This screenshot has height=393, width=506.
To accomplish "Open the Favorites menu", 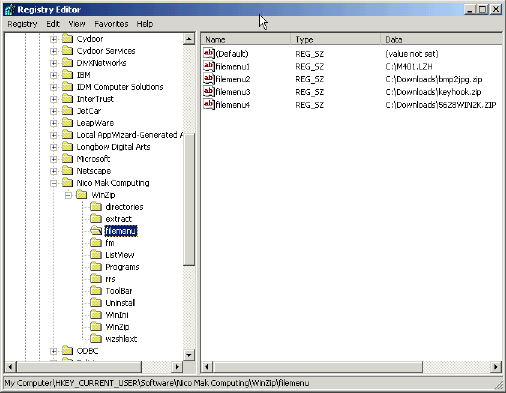I will point(111,24).
